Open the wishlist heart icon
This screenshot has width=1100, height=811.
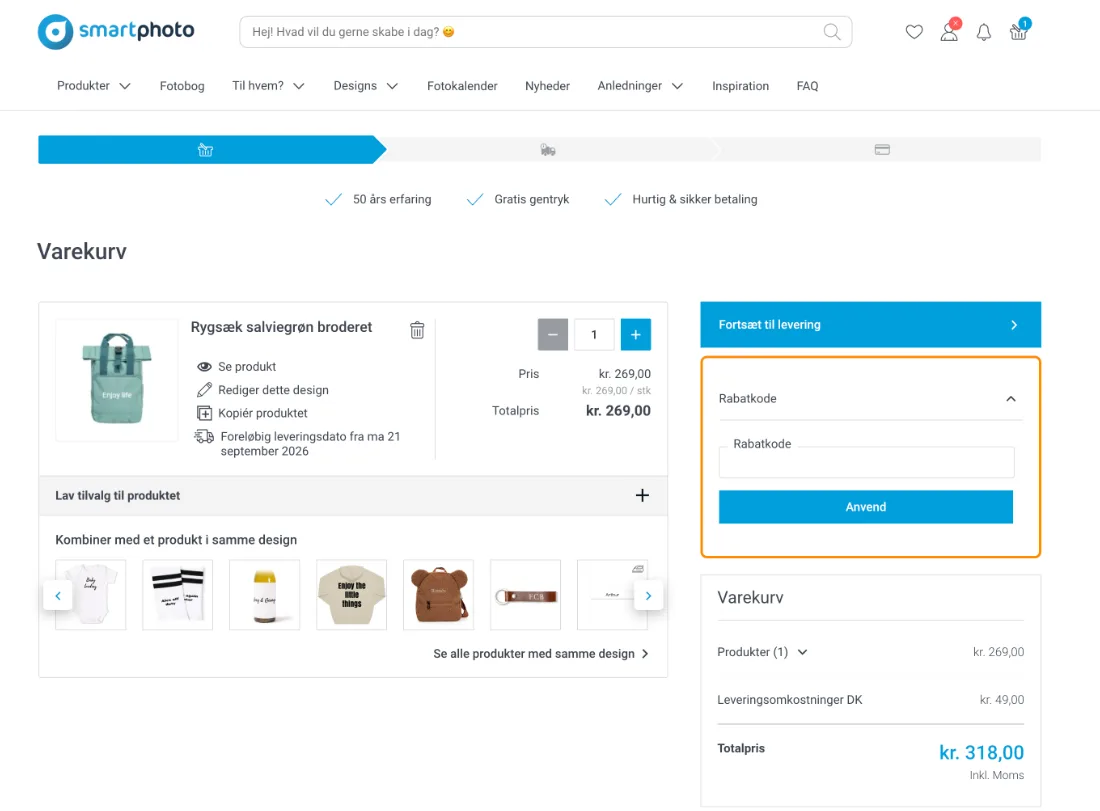point(913,32)
